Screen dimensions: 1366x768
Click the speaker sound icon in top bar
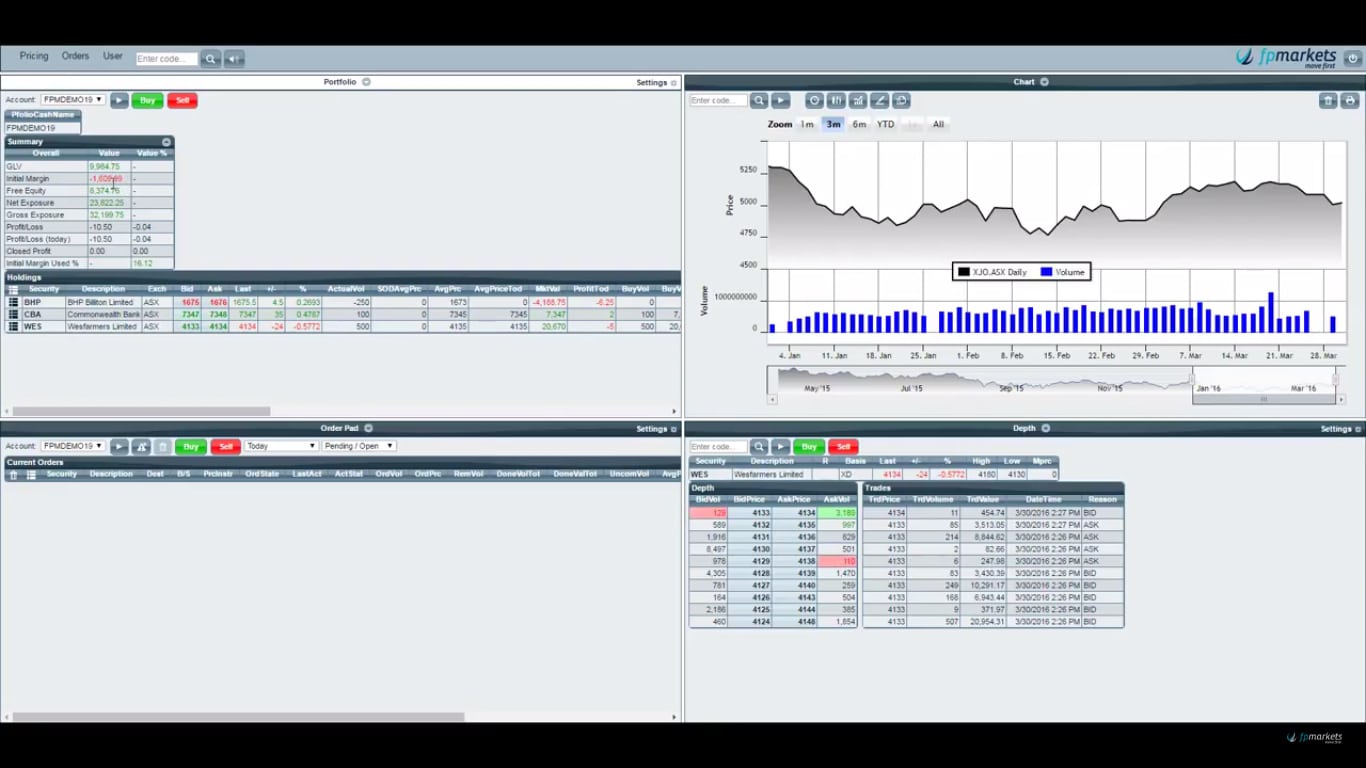(234, 59)
